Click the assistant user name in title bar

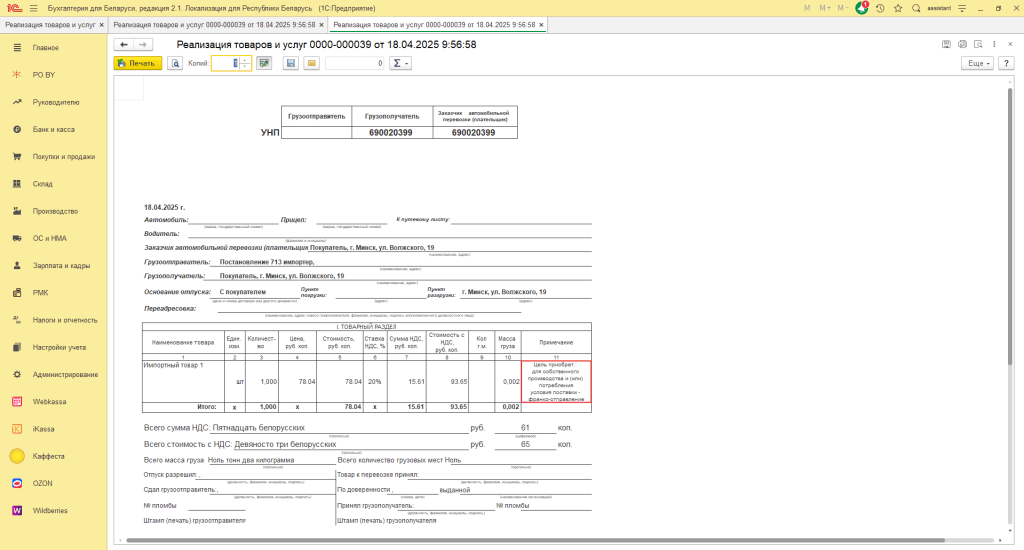(938, 8)
